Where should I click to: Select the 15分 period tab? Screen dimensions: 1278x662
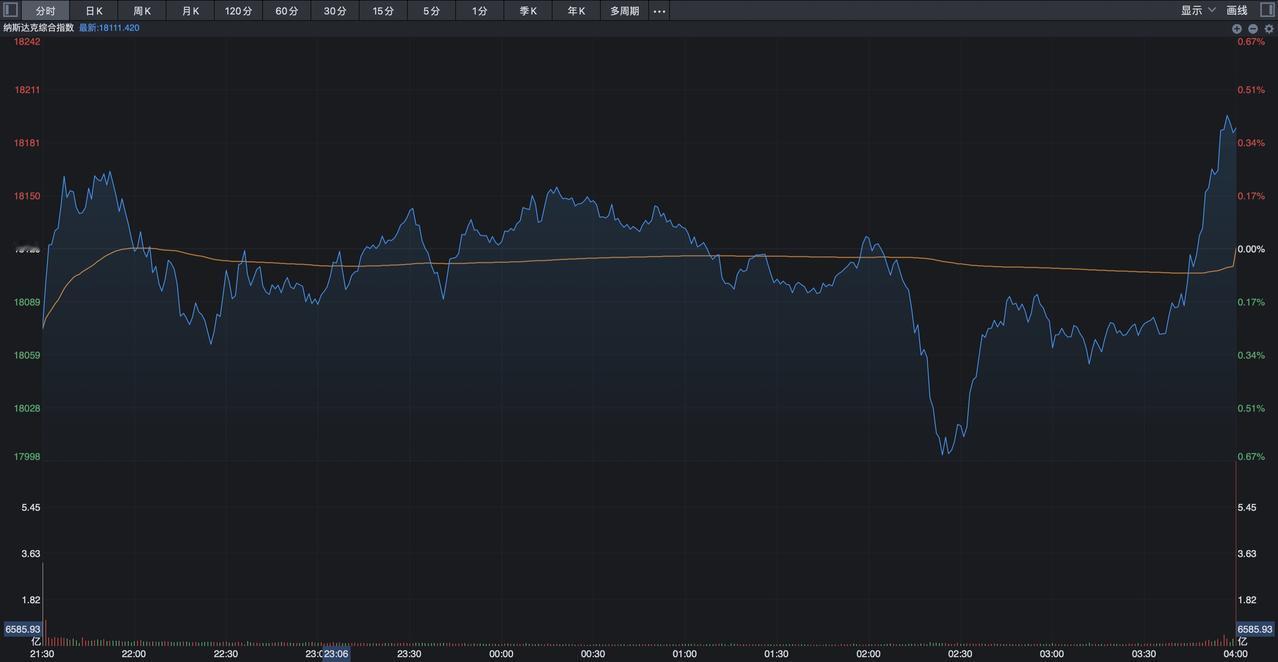(x=383, y=11)
